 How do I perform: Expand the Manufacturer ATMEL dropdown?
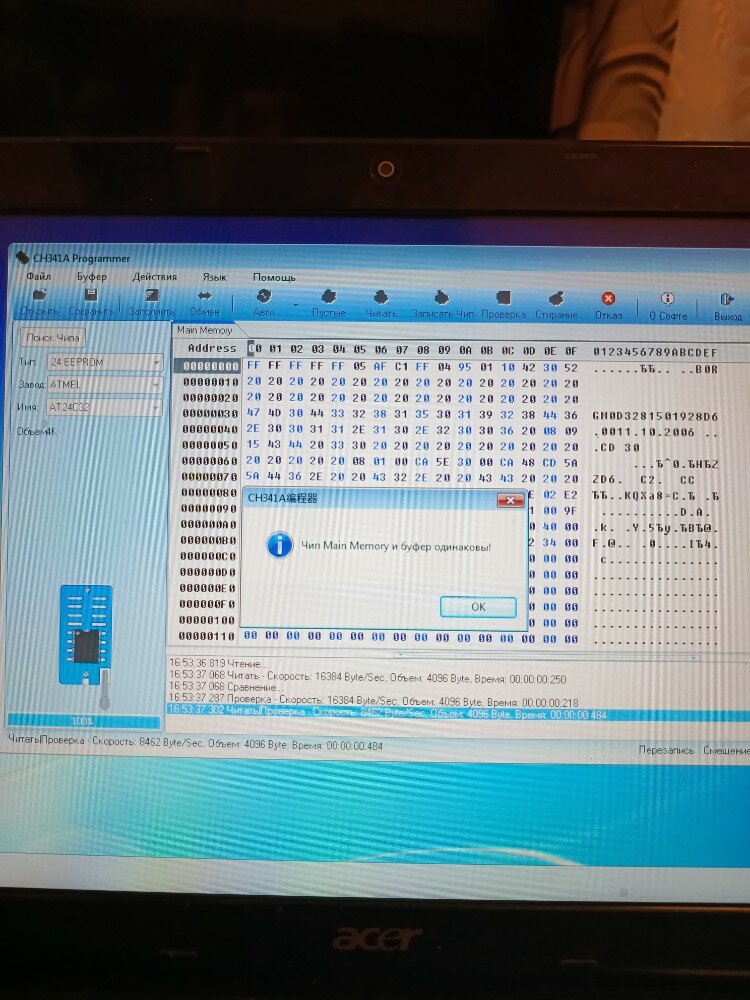coord(156,385)
